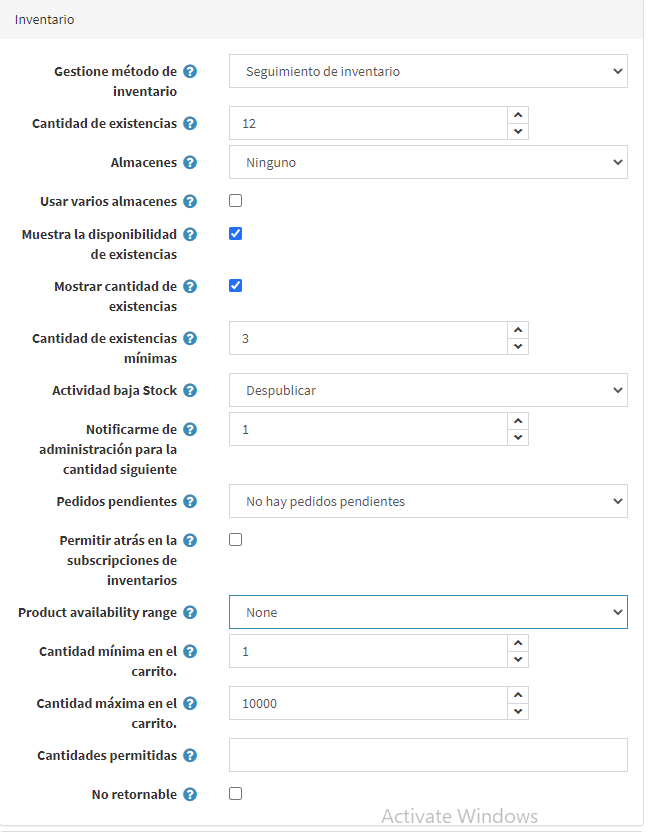The width and height of the screenshot is (654, 832).
Task: Open help tooltip for Almacenes
Action: tap(190, 162)
